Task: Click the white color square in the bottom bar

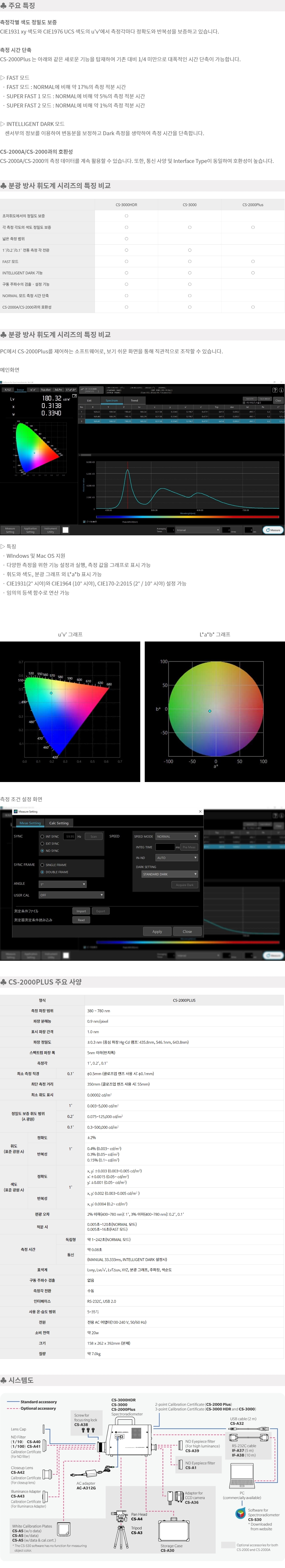Action: [66, 530]
